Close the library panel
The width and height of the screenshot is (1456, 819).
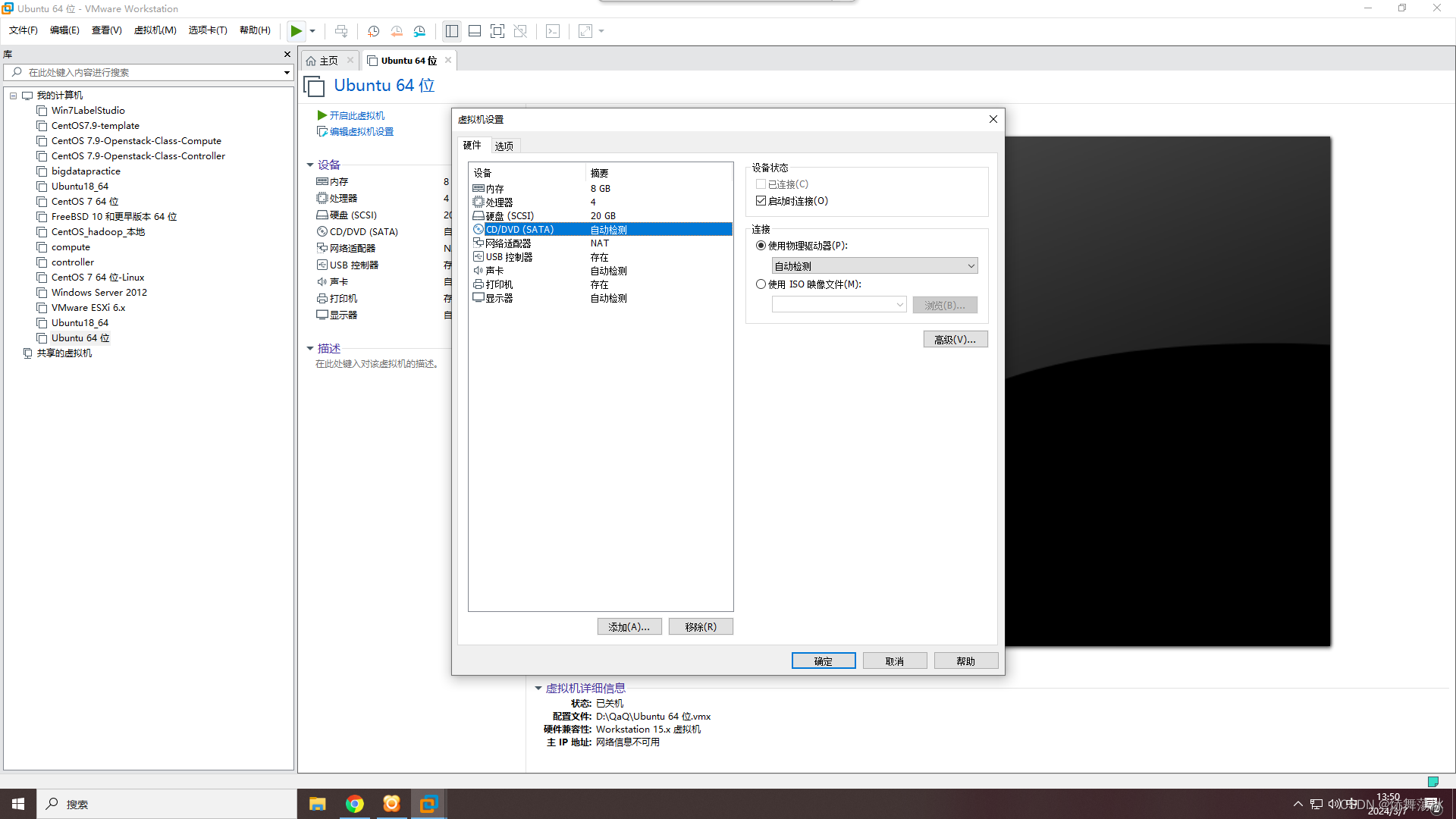pos(287,54)
